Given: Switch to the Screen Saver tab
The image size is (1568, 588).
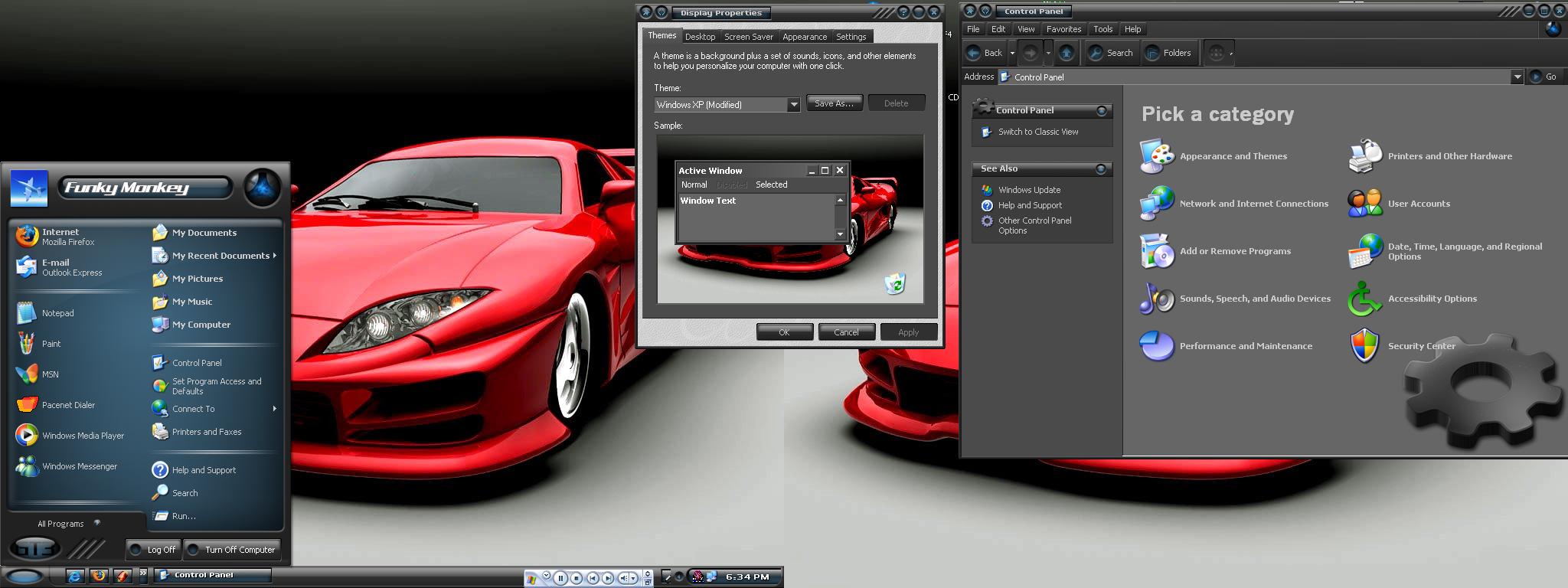Looking at the screenshot, I should (748, 37).
